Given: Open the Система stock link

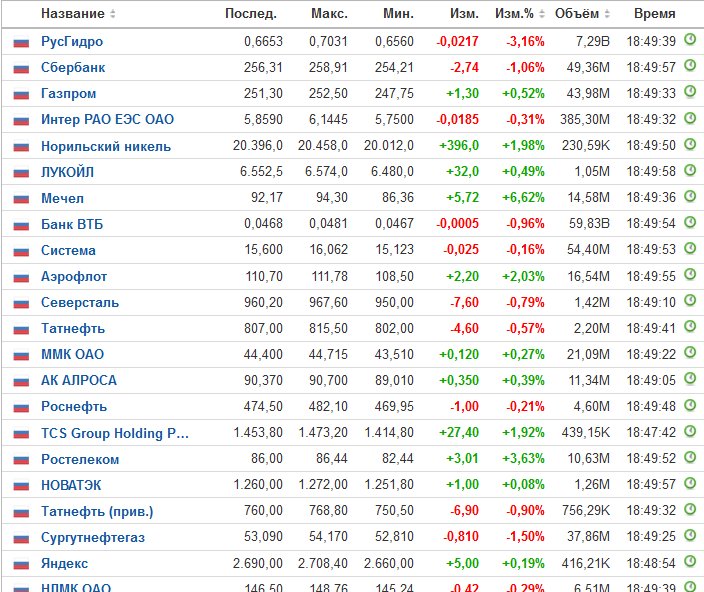Looking at the screenshot, I should [x=68, y=250].
